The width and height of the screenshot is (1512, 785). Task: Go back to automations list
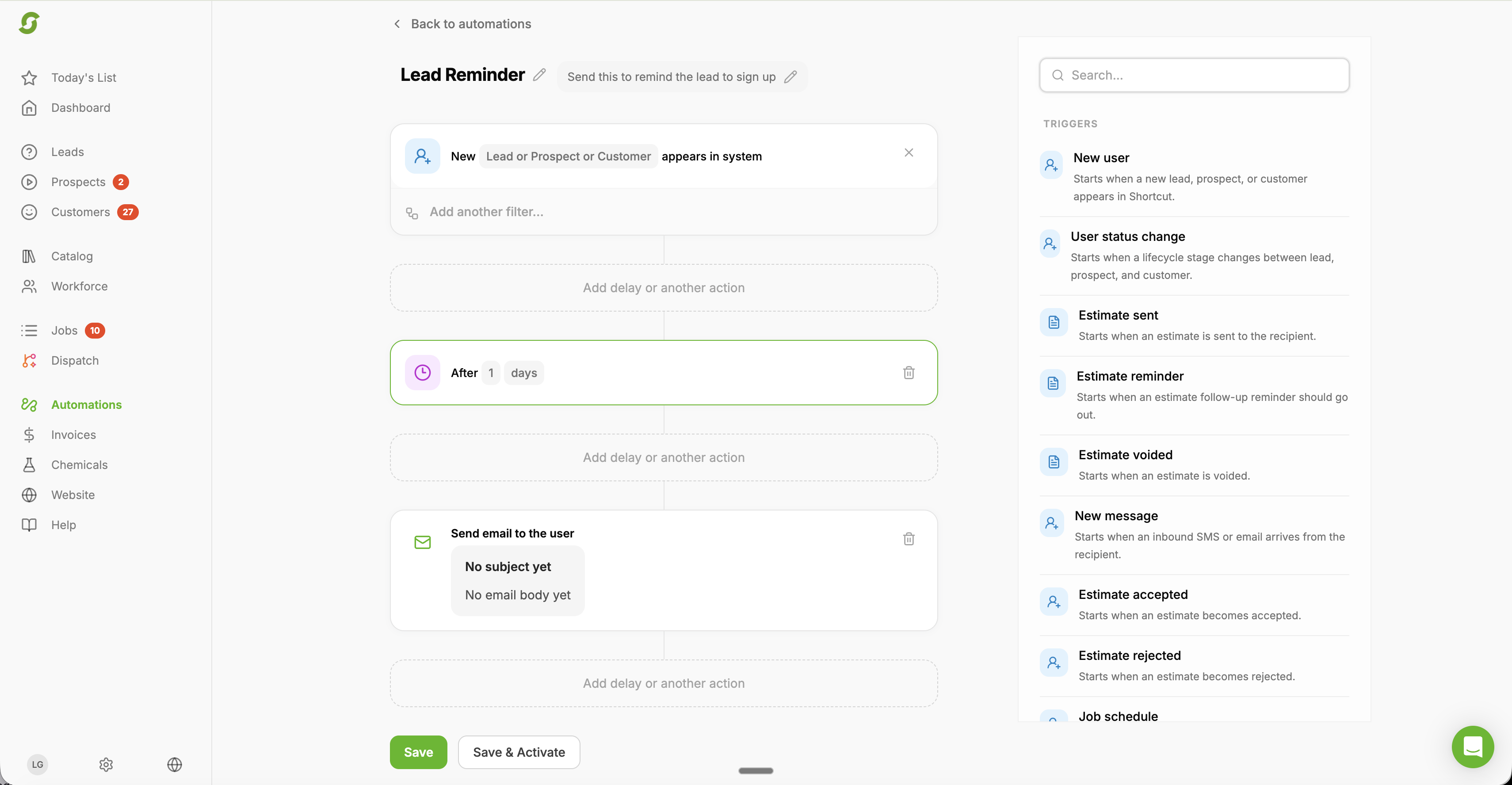coord(462,23)
